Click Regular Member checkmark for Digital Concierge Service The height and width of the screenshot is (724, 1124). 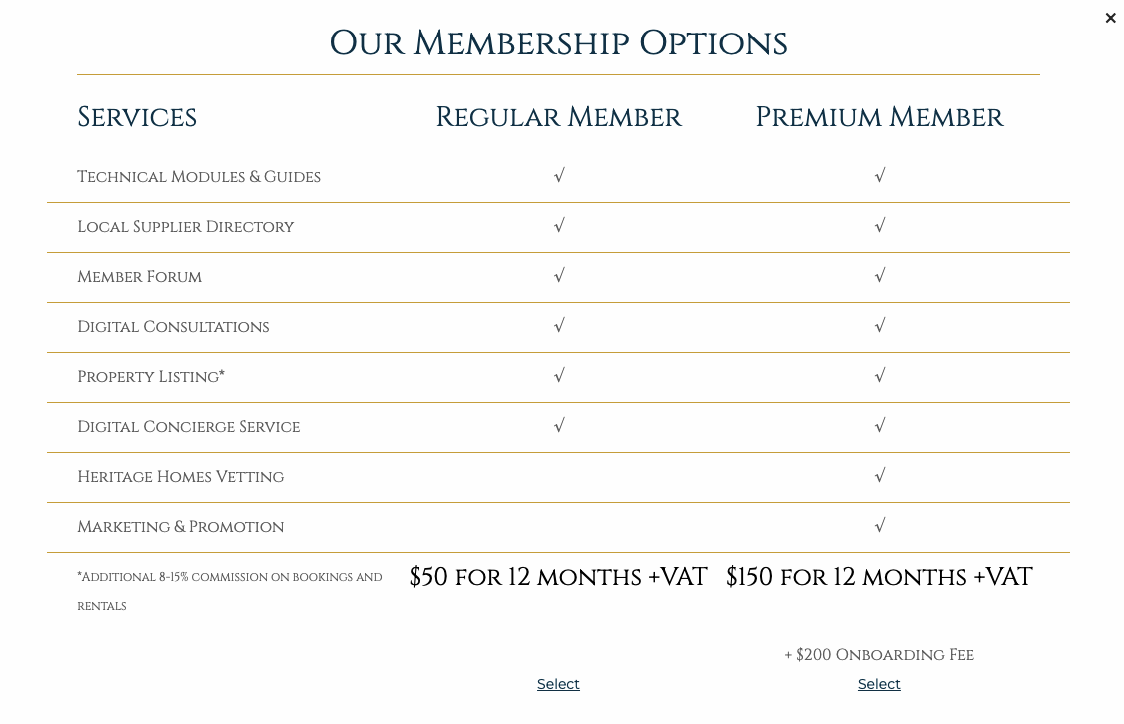(x=559, y=426)
